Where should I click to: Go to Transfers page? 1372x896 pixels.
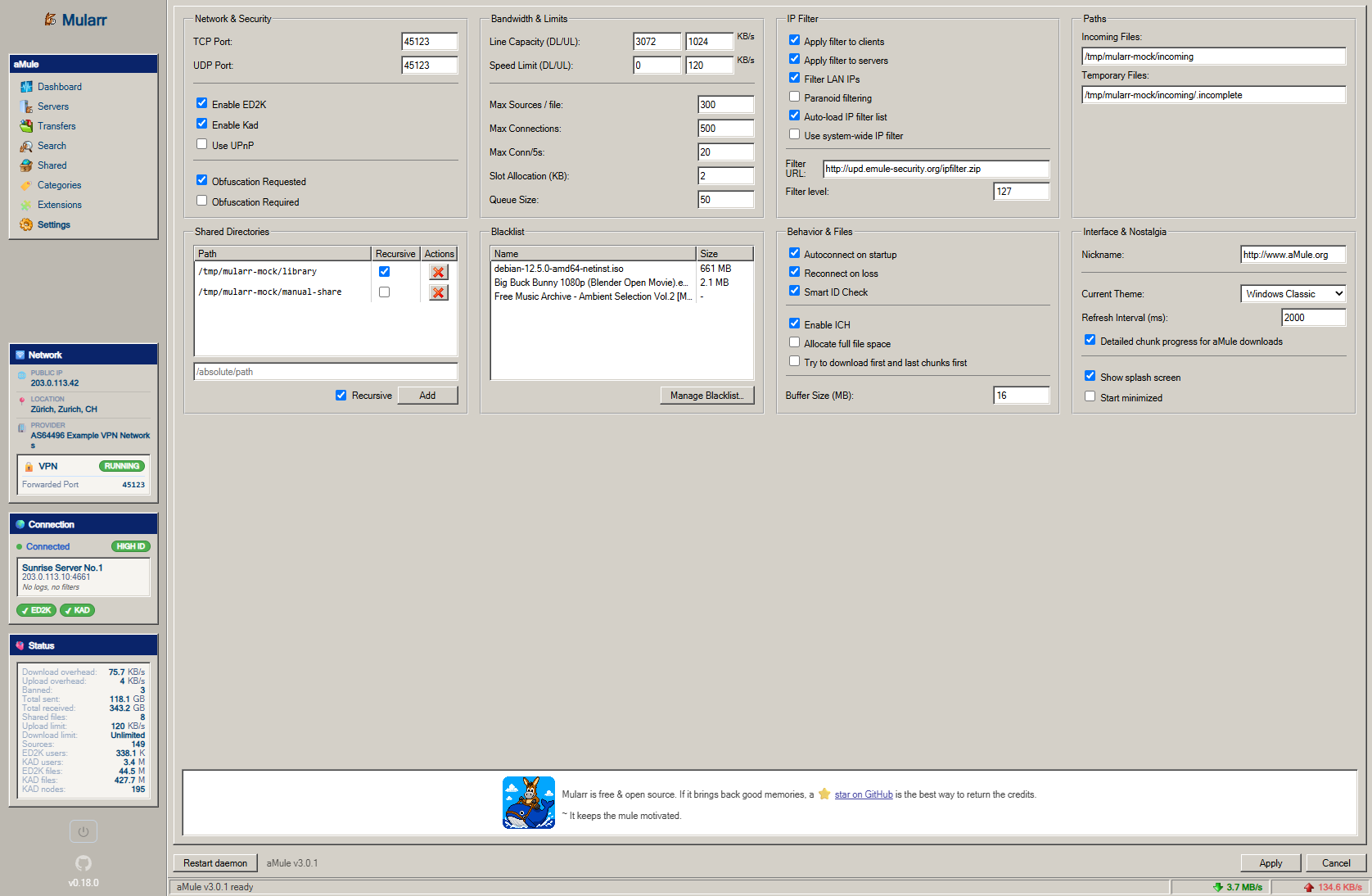(56, 126)
